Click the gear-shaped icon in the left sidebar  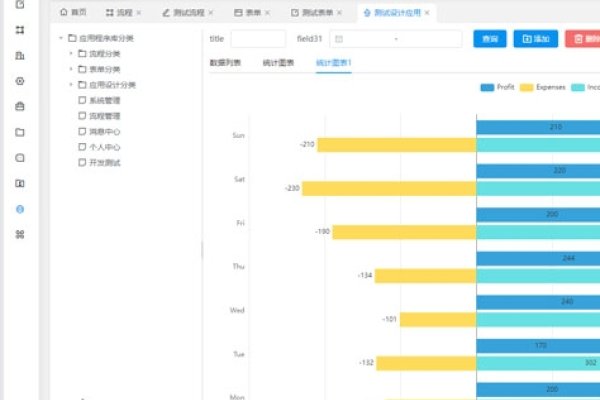(x=20, y=81)
